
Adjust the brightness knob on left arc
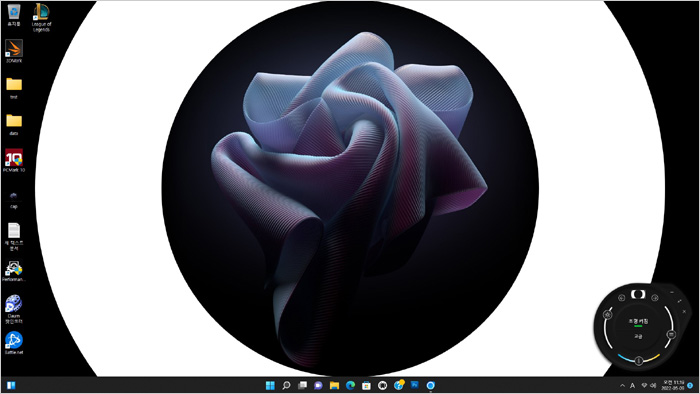click(x=608, y=314)
